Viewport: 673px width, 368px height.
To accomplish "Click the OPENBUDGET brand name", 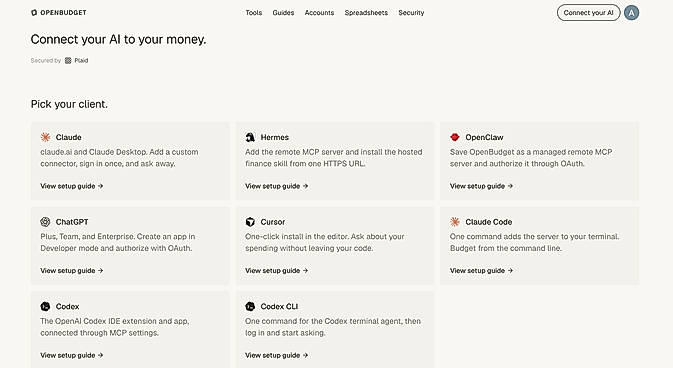I will [x=63, y=13].
